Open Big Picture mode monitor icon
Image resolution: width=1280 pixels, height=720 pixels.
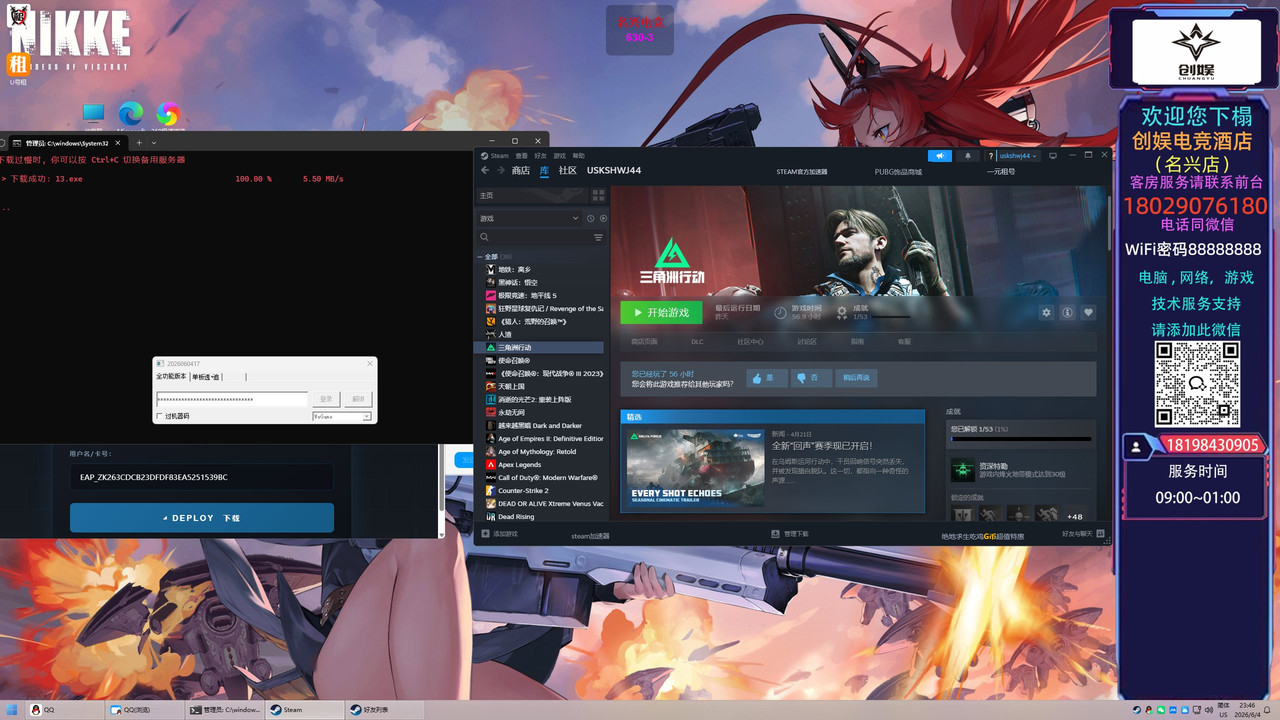coord(1052,156)
